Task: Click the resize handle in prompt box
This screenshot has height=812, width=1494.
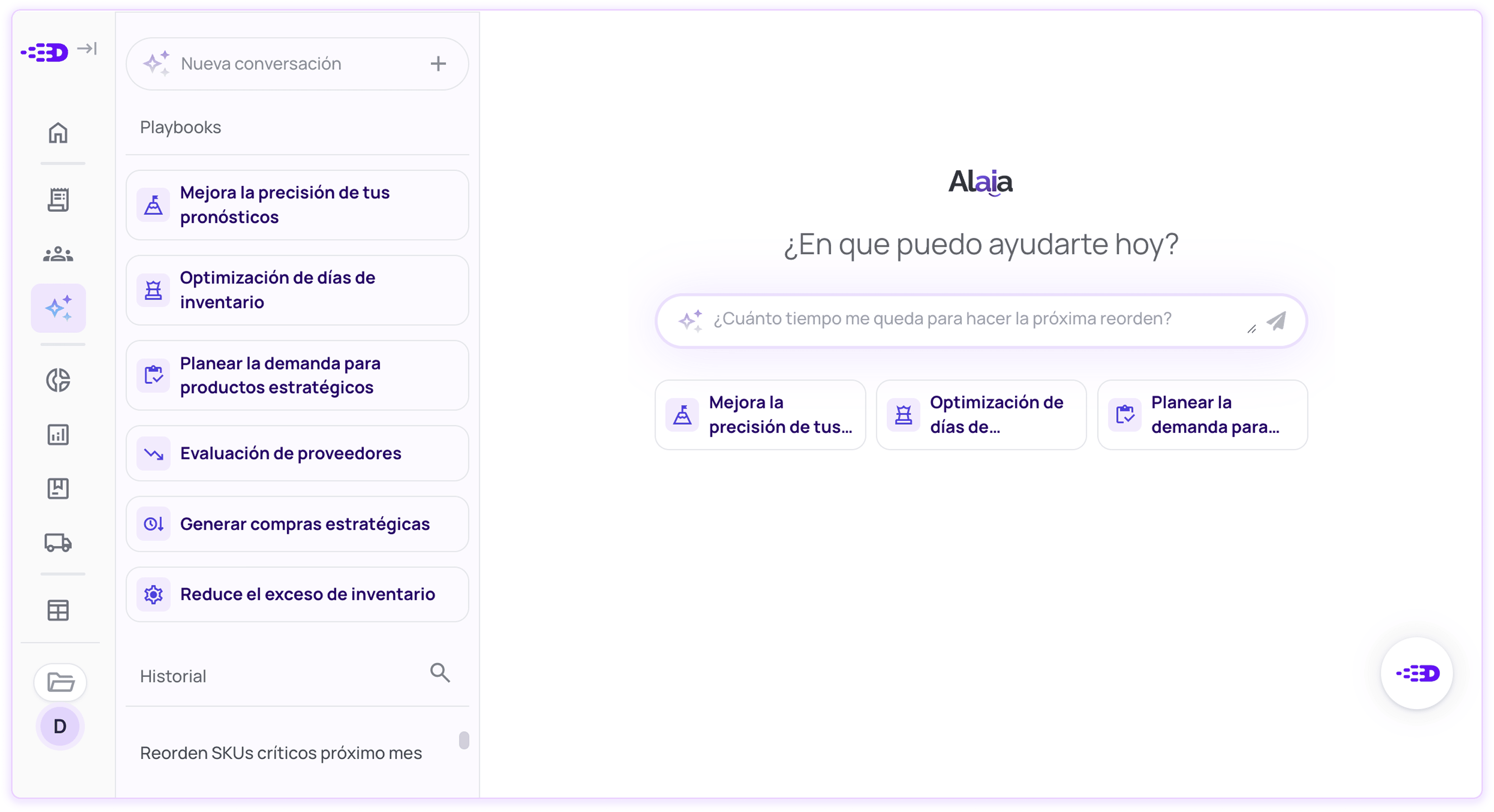Action: (x=1251, y=329)
